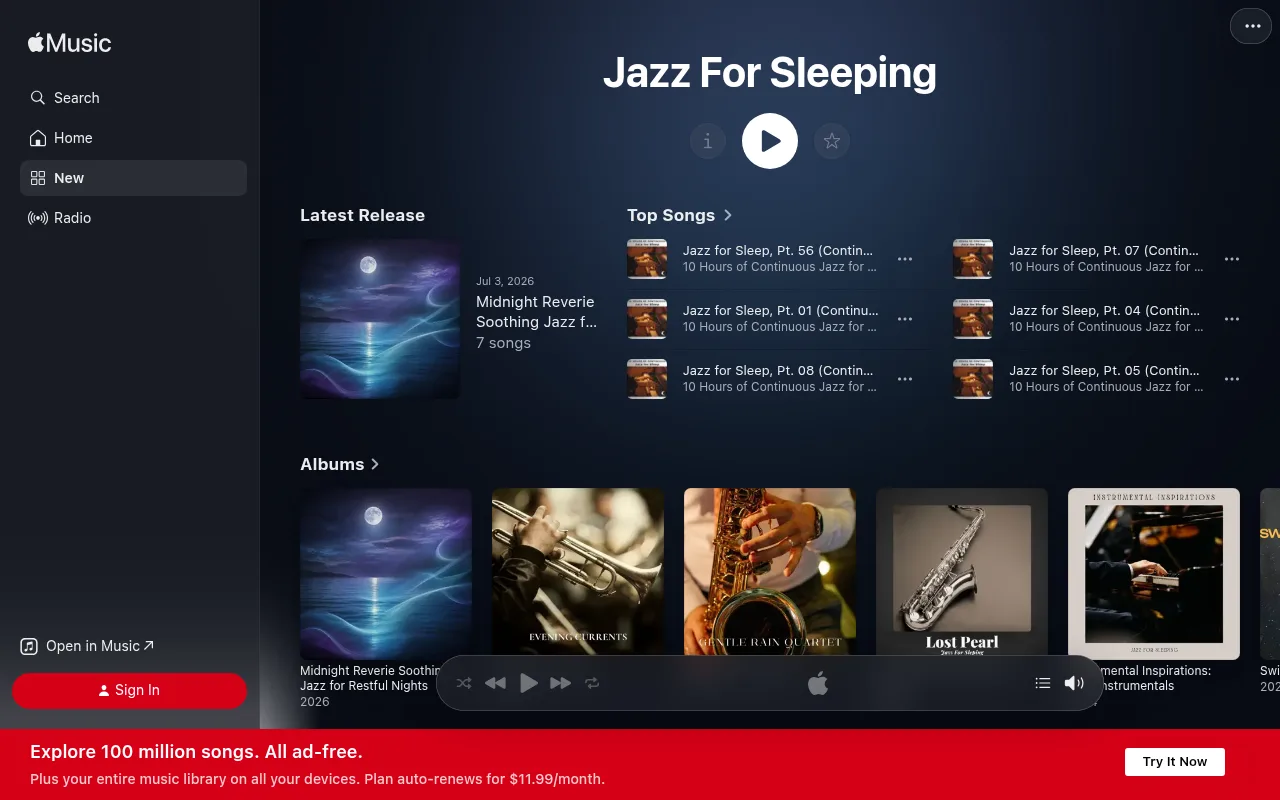Click artwork of Jazz for Sleep, Pt. 04
Viewport: 1280px width, 800px height.
973,319
